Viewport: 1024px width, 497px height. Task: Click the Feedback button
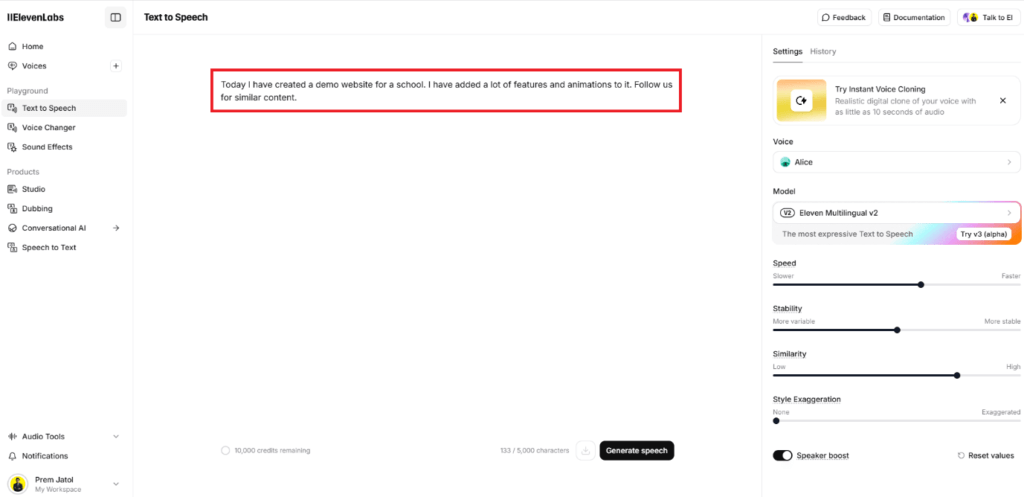(x=844, y=18)
